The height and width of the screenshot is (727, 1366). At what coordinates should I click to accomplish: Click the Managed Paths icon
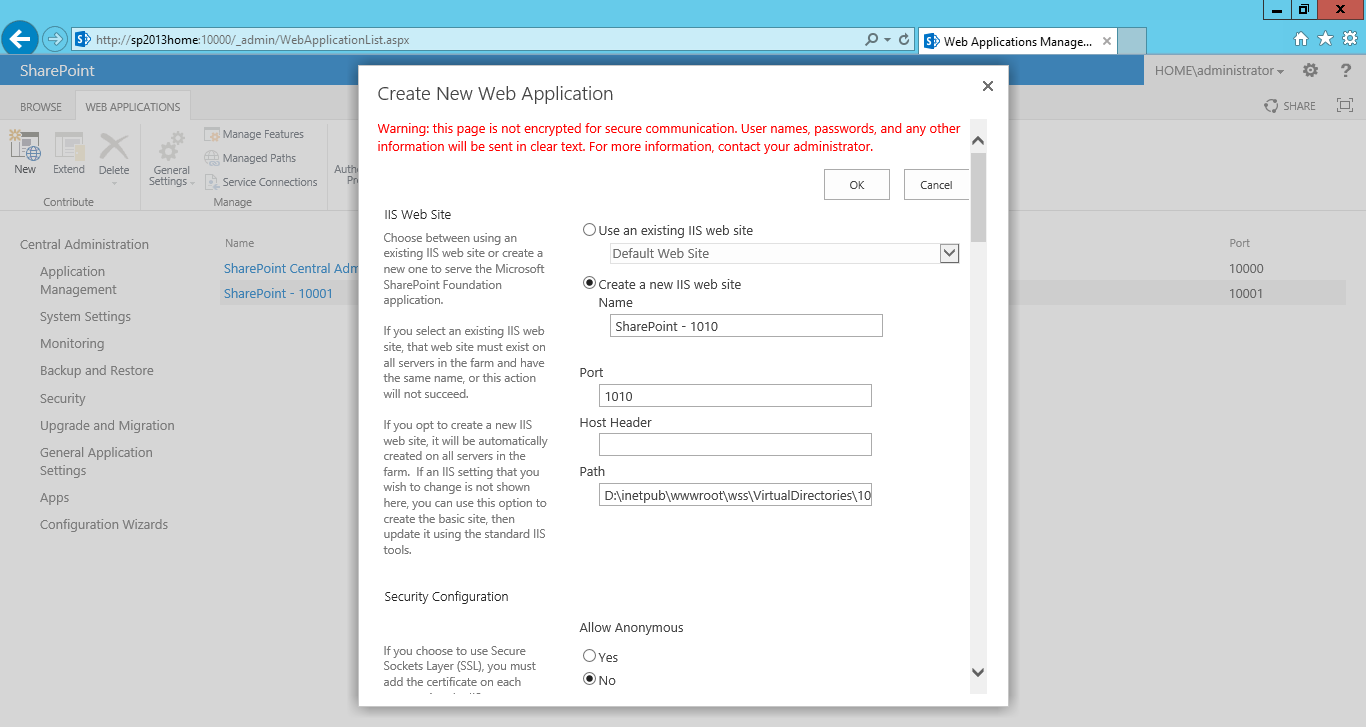click(212, 158)
